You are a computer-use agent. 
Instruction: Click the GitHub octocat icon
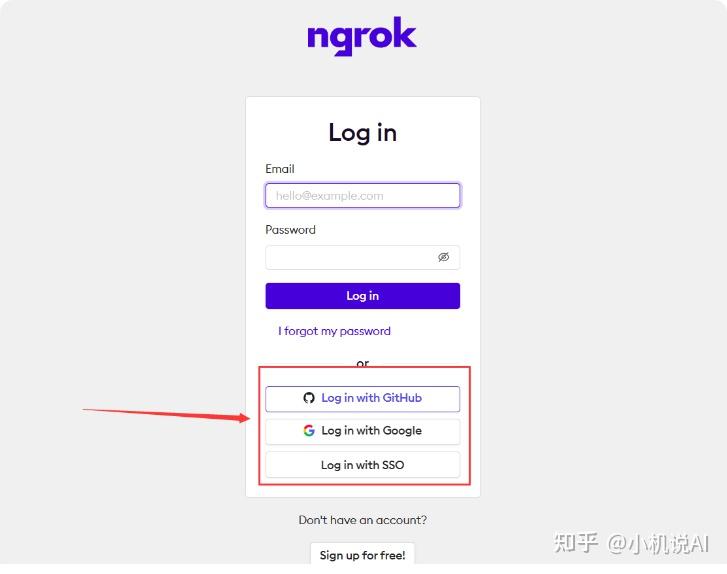pos(309,398)
